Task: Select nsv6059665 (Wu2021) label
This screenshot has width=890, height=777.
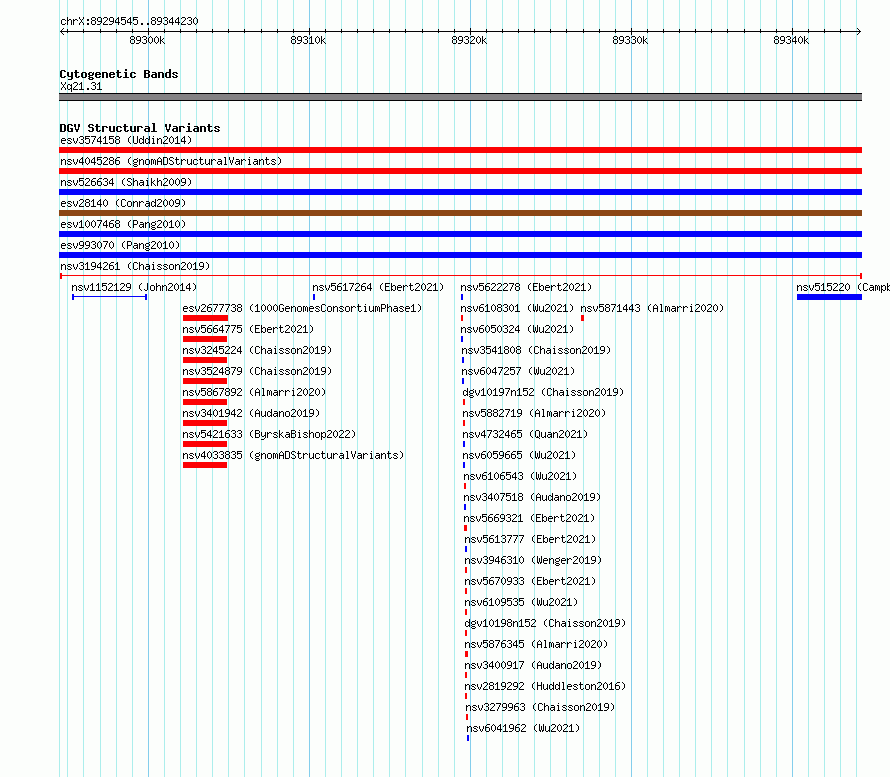Action: (x=519, y=455)
